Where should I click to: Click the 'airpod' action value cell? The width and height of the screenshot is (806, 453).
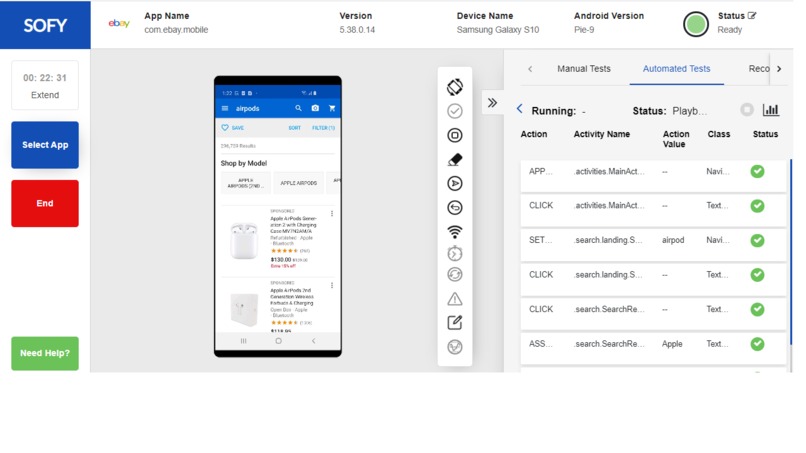point(673,240)
